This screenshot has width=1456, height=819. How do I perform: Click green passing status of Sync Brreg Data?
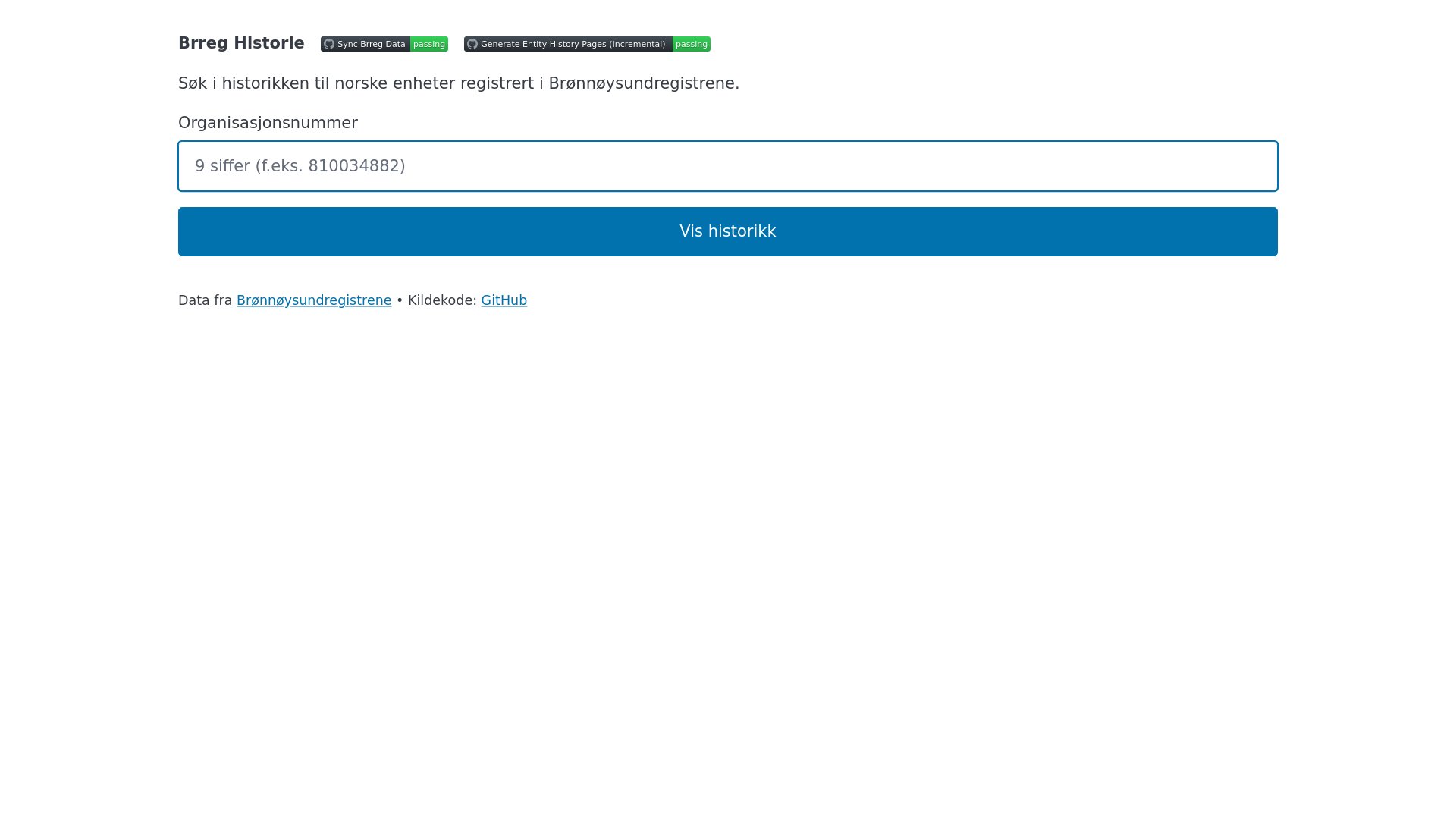tap(429, 44)
